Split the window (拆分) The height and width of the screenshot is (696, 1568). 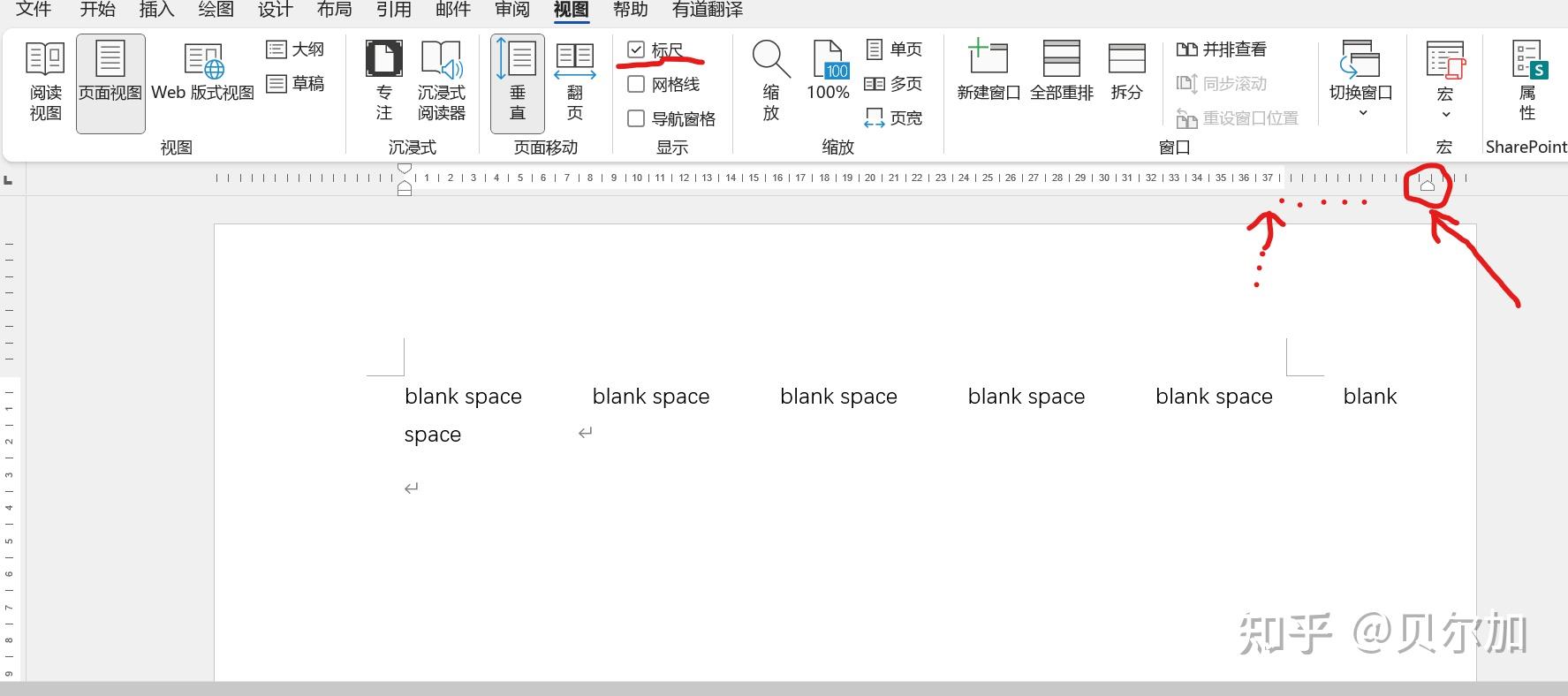coord(1126,72)
